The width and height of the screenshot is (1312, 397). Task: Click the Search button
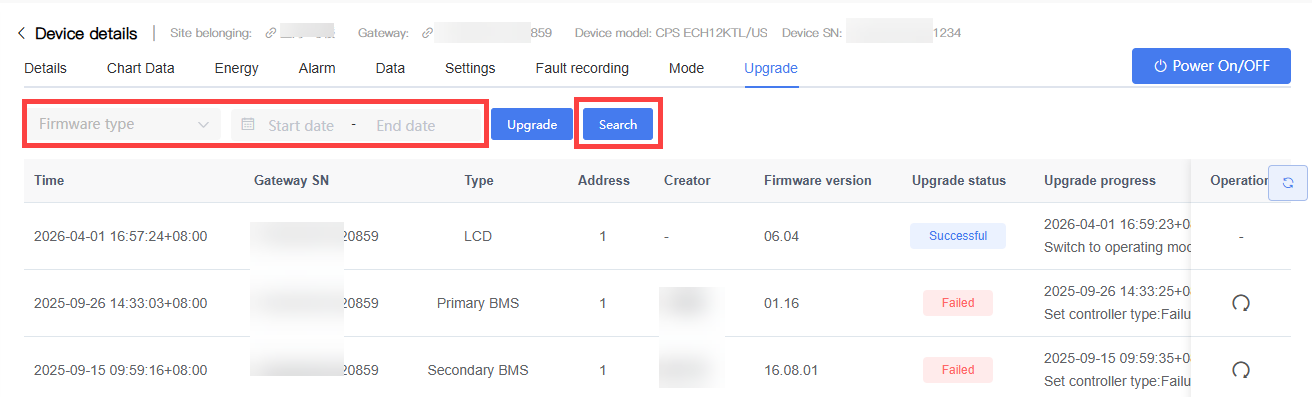pos(618,125)
